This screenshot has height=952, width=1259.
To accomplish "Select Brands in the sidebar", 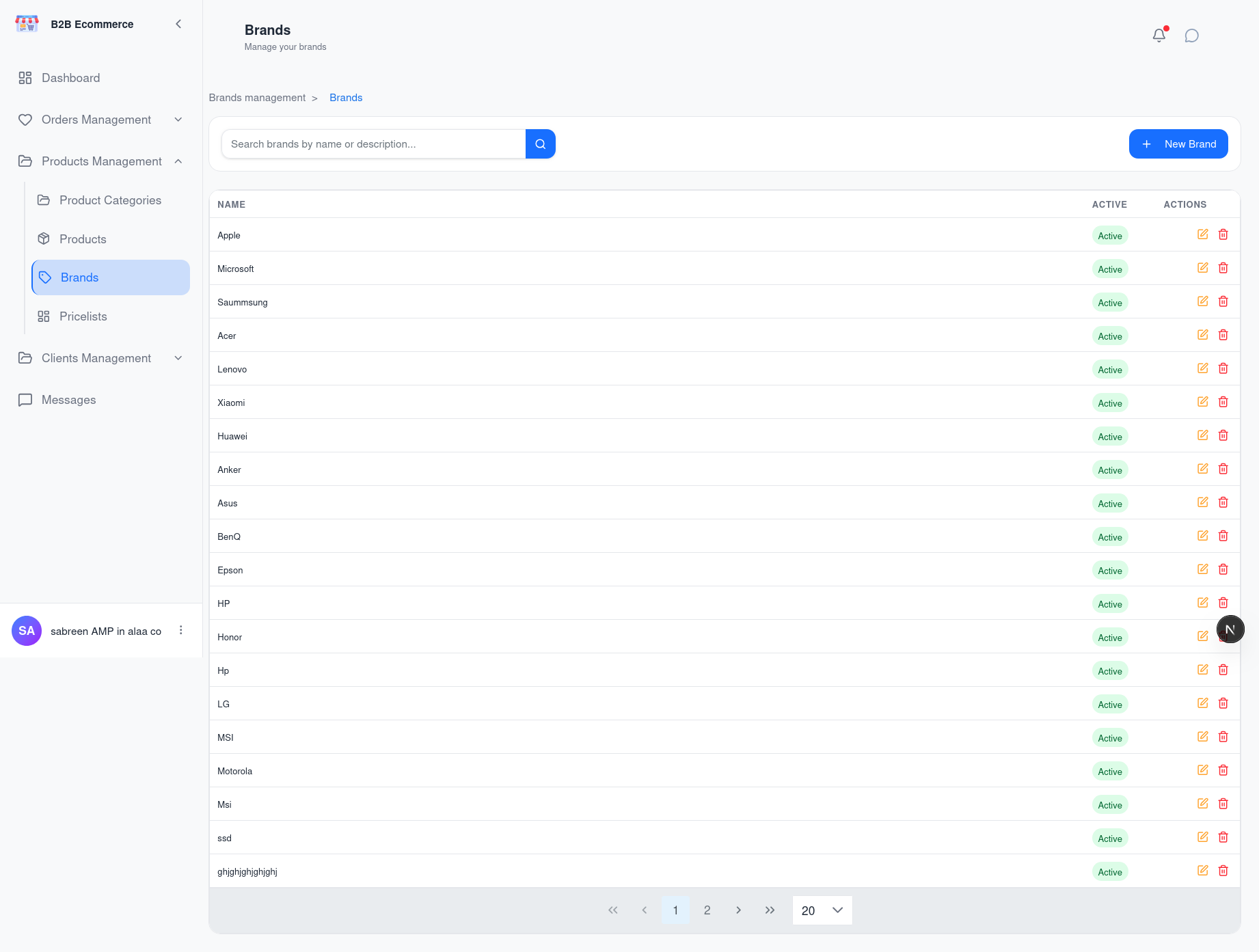I will coord(111,277).
